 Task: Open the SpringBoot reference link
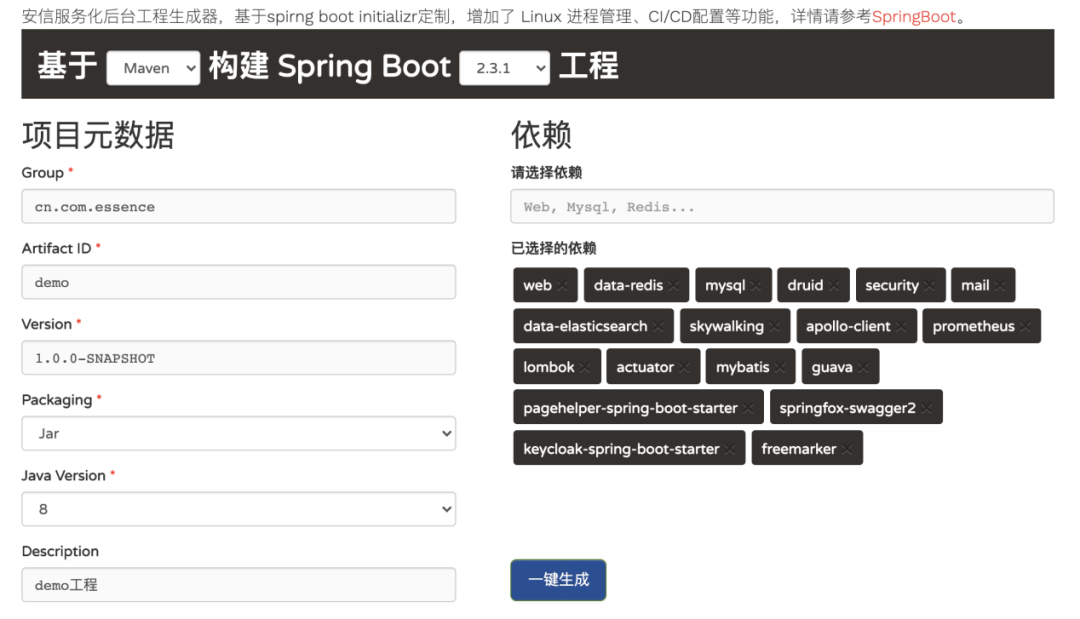click(x=913, y=17)
